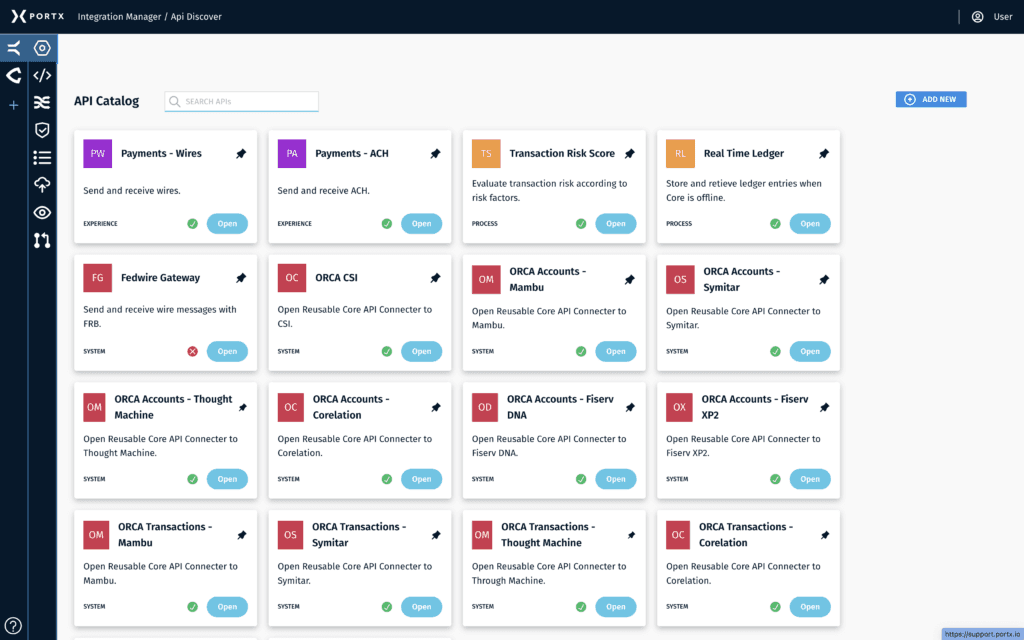Open the help question mark icon
1024x640 pixels.
pos(13,626)
